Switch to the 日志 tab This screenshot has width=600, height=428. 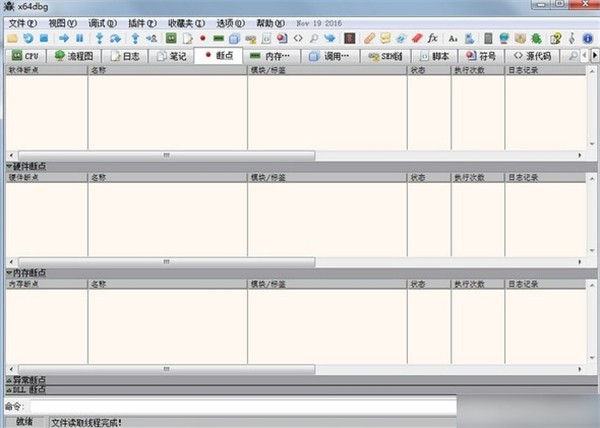tap(125, 56)
